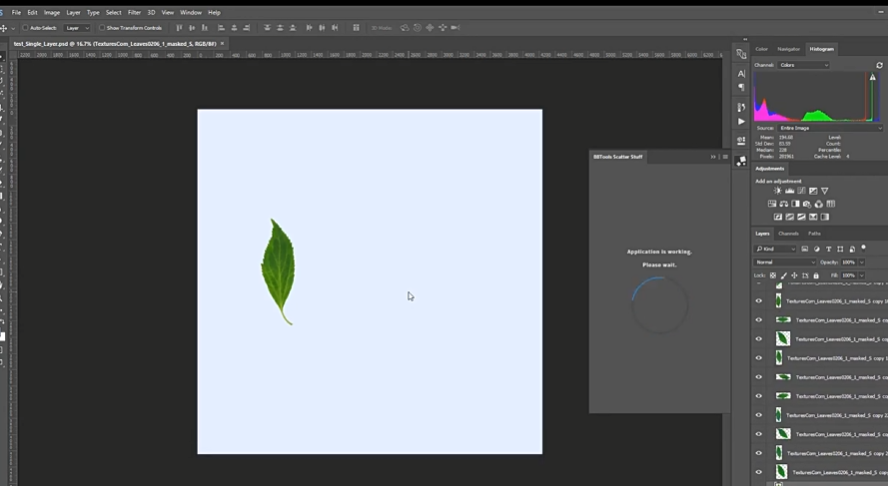Viewport: 888px width, 486px height.
Task: Switch to the Channels tab
Action: point(789,233)
